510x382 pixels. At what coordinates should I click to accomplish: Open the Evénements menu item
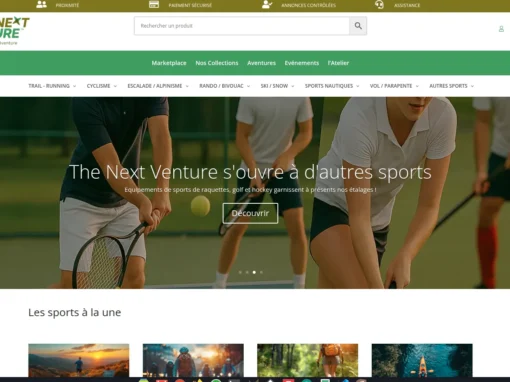302,63
